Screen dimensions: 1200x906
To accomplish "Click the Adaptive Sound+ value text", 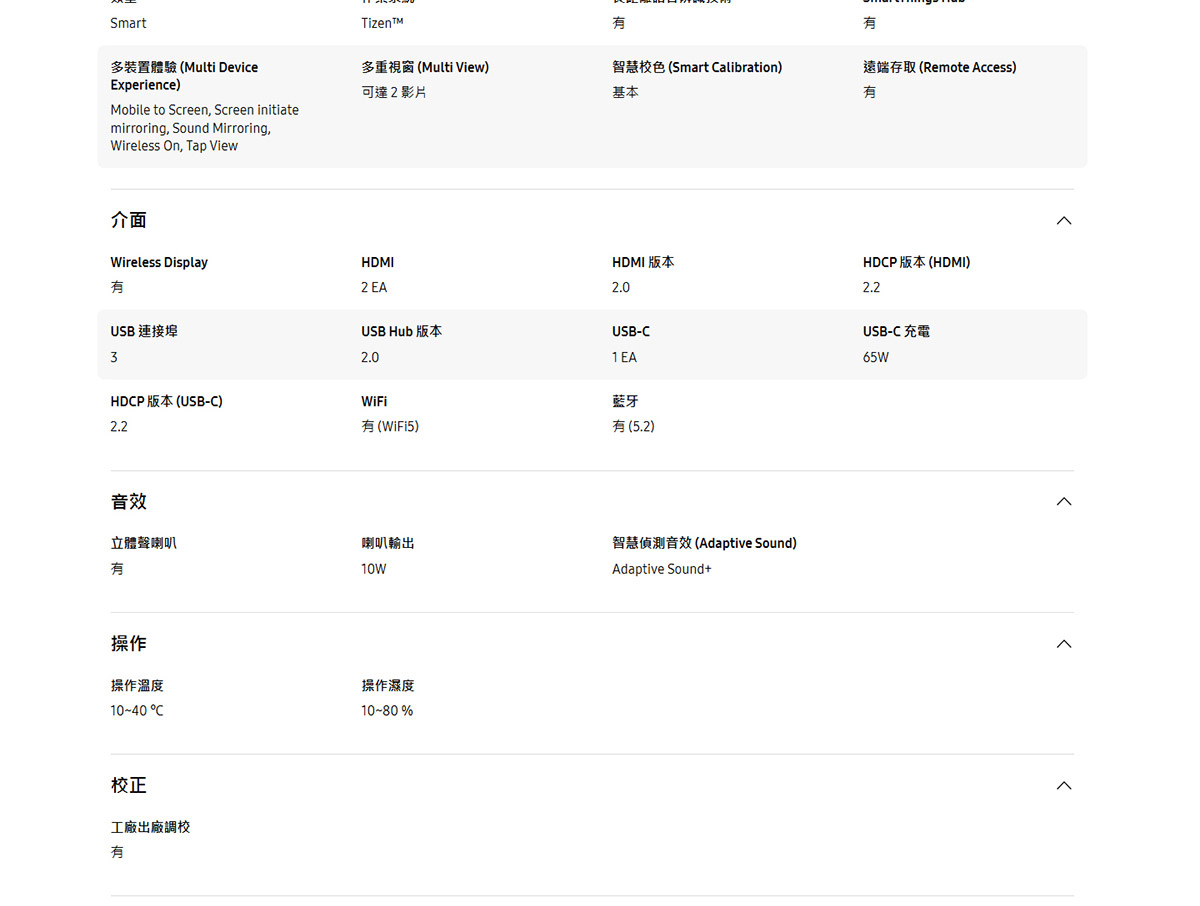I will [661, 569].
